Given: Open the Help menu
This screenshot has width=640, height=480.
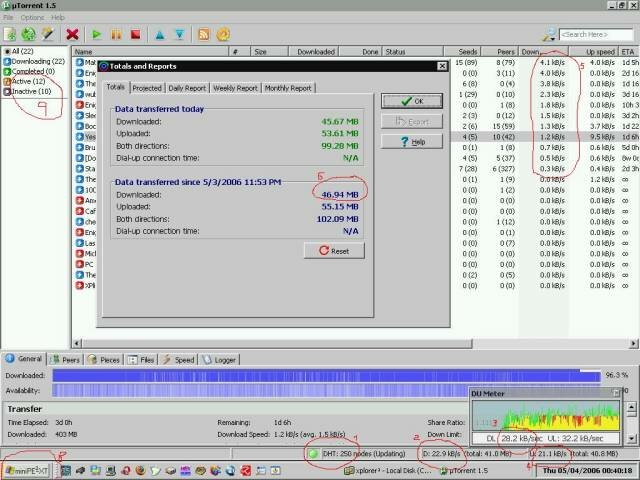Looking at the screenshot, I should tap(58, 18).
